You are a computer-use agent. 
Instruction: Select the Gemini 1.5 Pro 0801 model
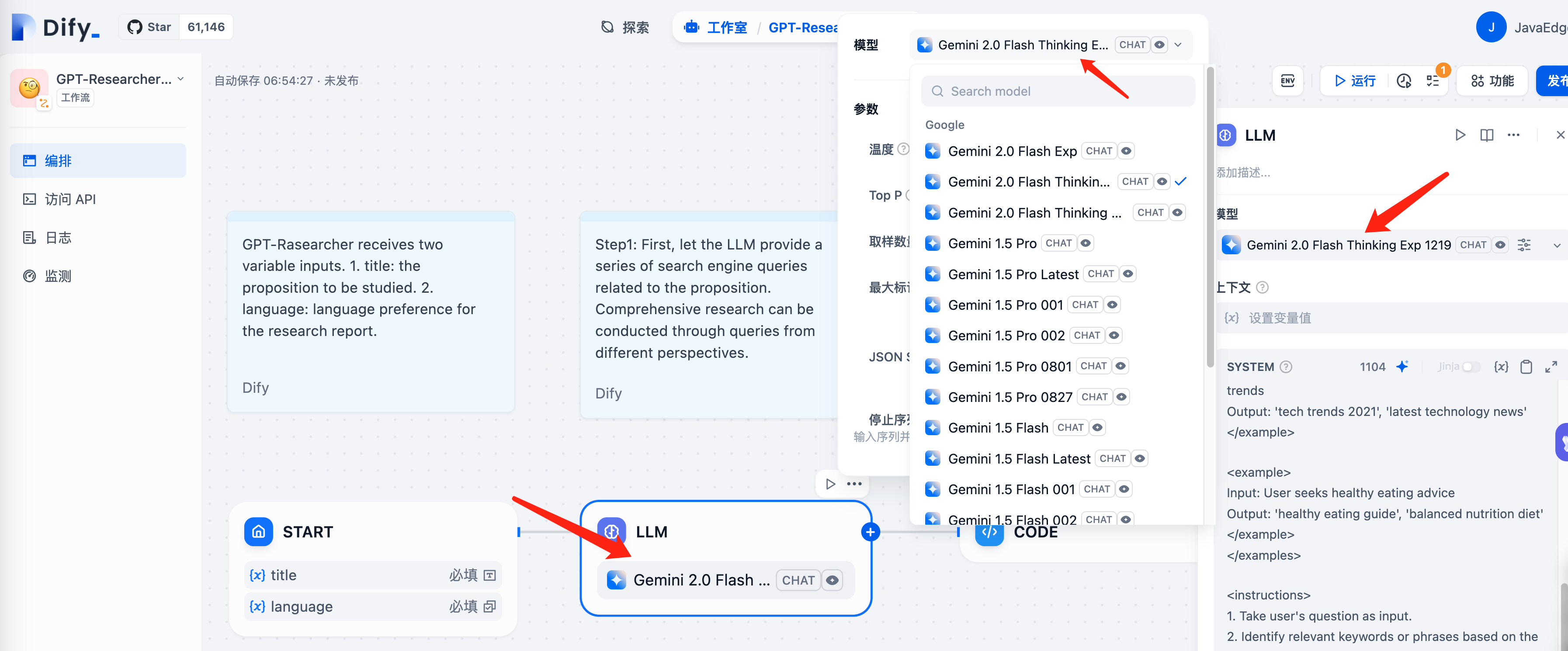[x=1057, y=366]
